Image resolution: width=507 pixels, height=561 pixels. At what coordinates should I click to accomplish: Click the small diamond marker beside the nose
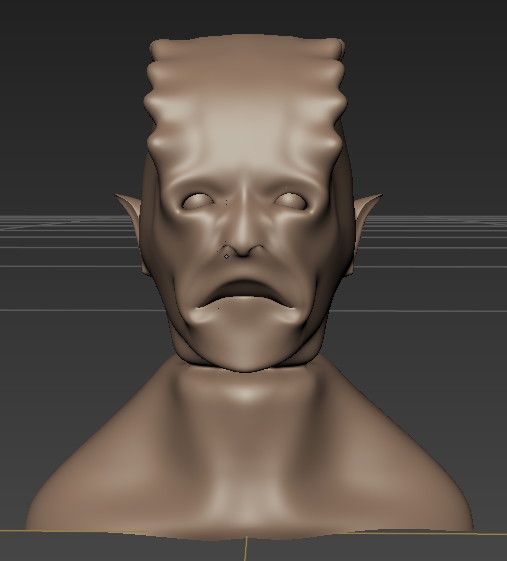coord(226,256)
